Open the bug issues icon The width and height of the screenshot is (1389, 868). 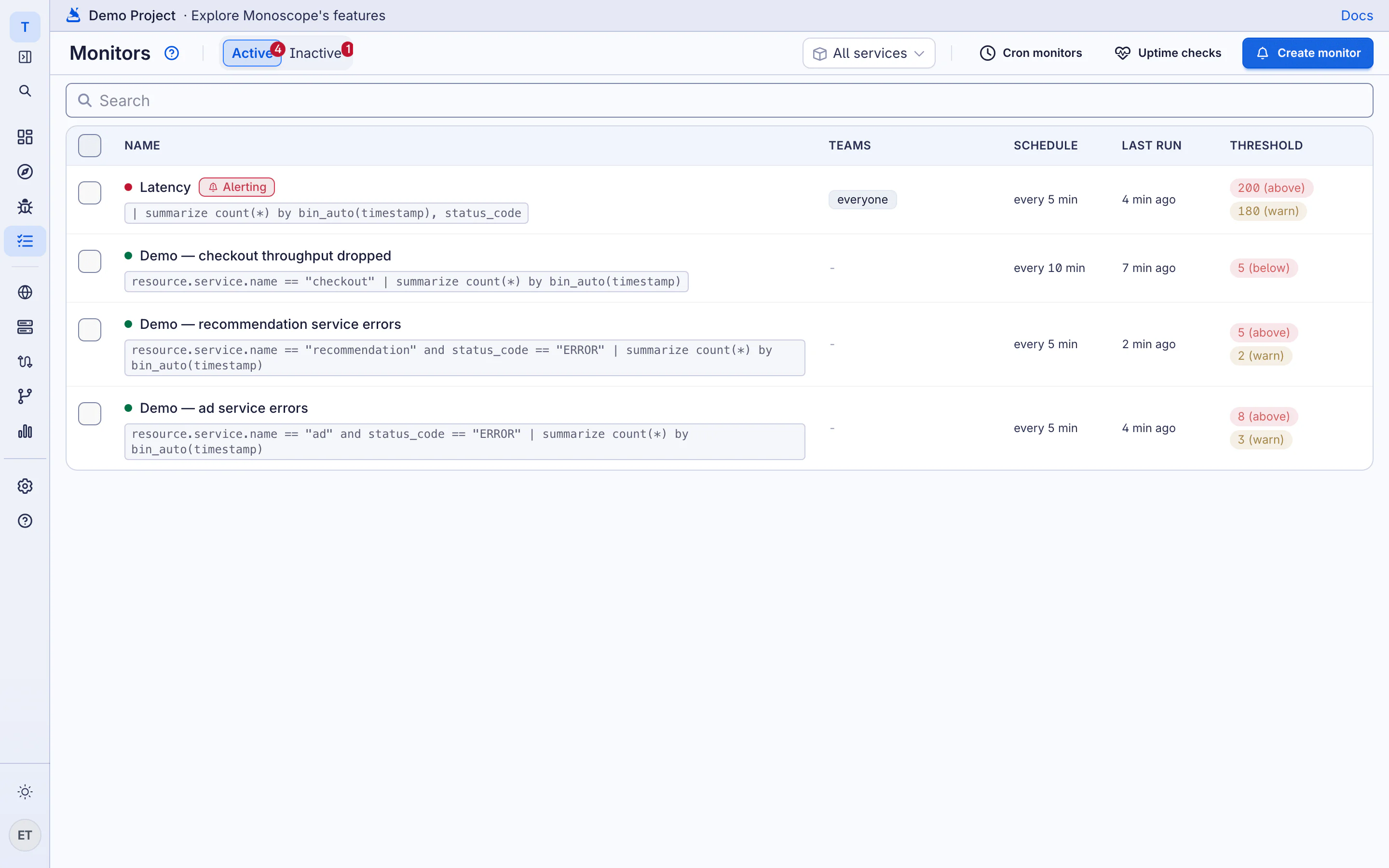(25, 206)
